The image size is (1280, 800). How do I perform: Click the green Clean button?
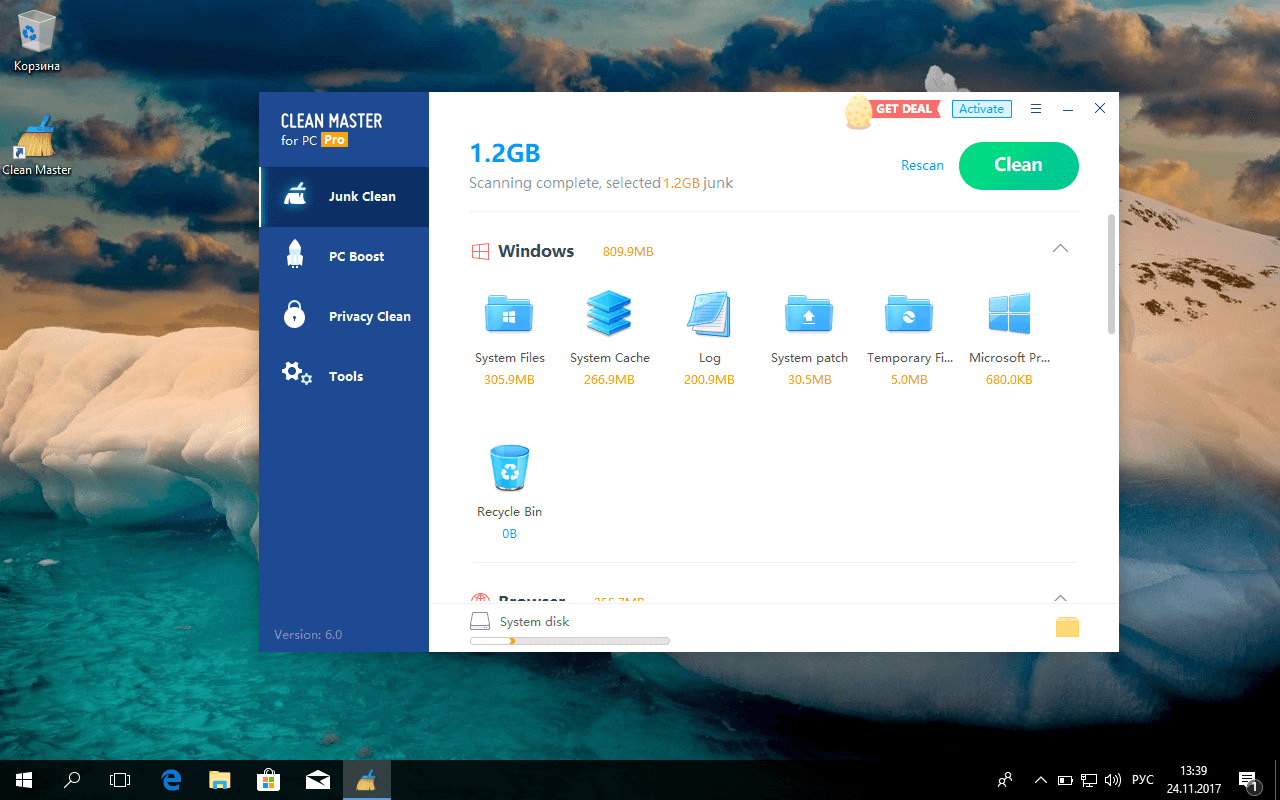coord(1018,166)
